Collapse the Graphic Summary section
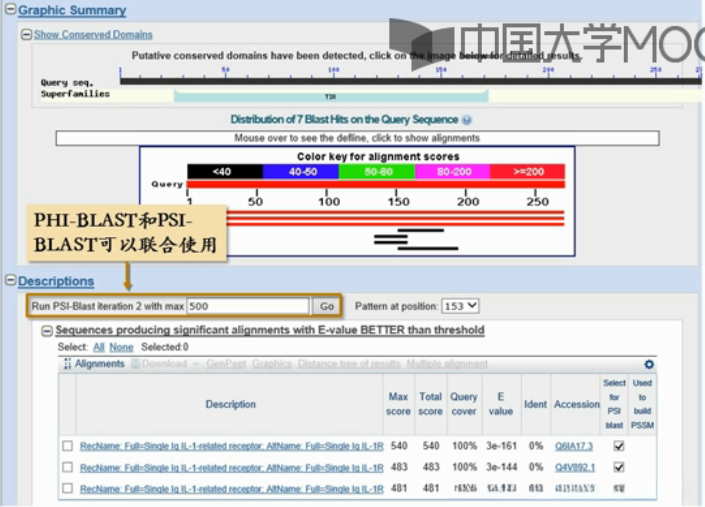Image resolution: width=705 pixels, height=507 pixels. click(10, 9)
